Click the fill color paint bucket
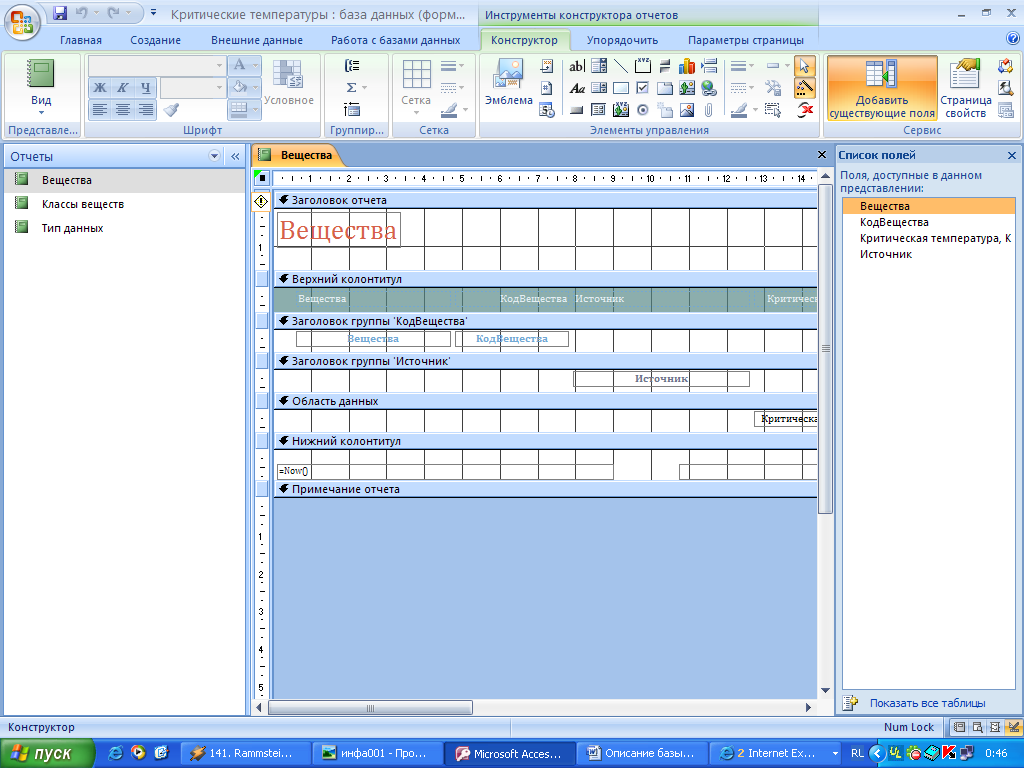Image resolution: width=1024 pixels, height=768 pixels. (x=239, y=88)
